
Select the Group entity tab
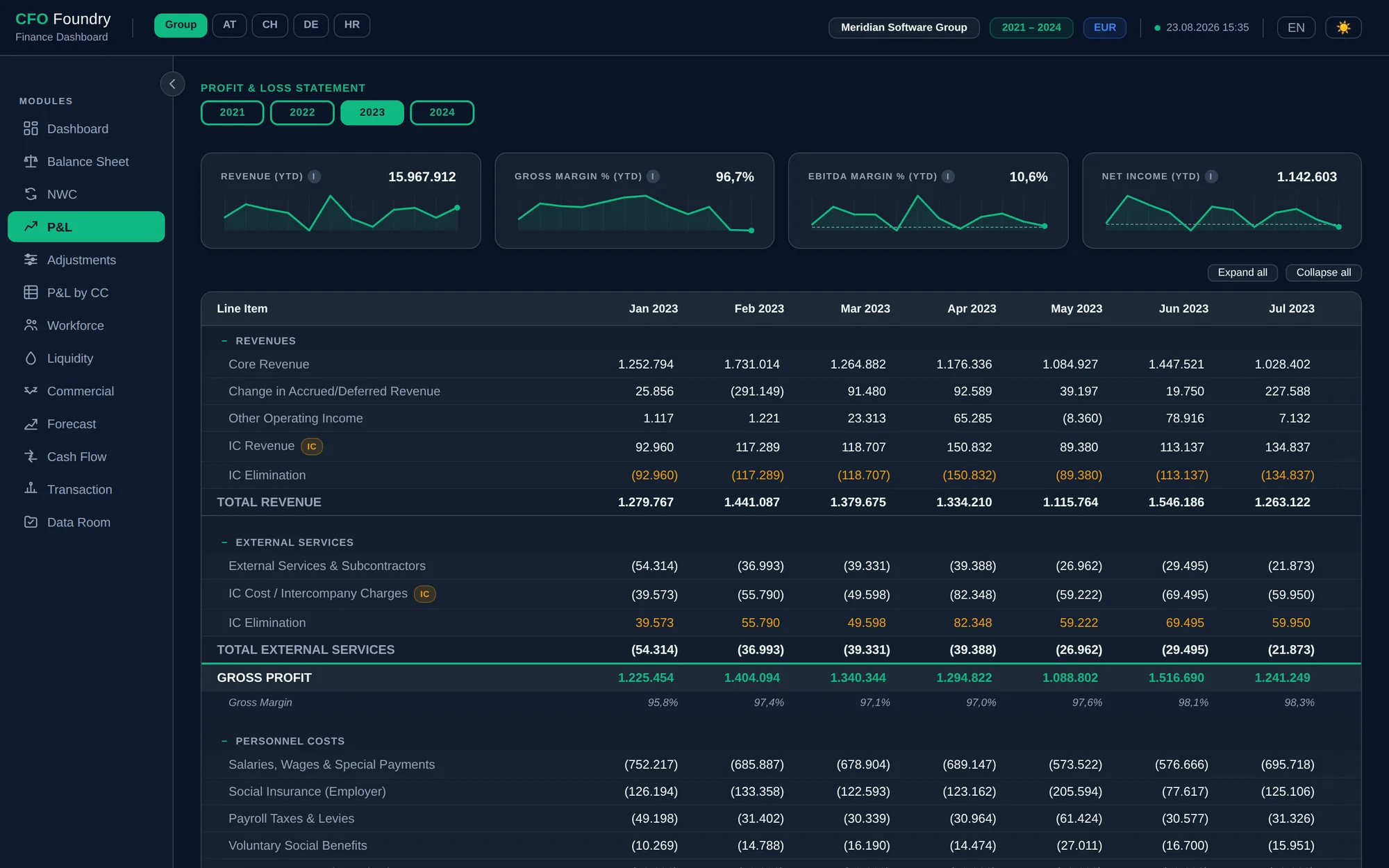(181, 25)
